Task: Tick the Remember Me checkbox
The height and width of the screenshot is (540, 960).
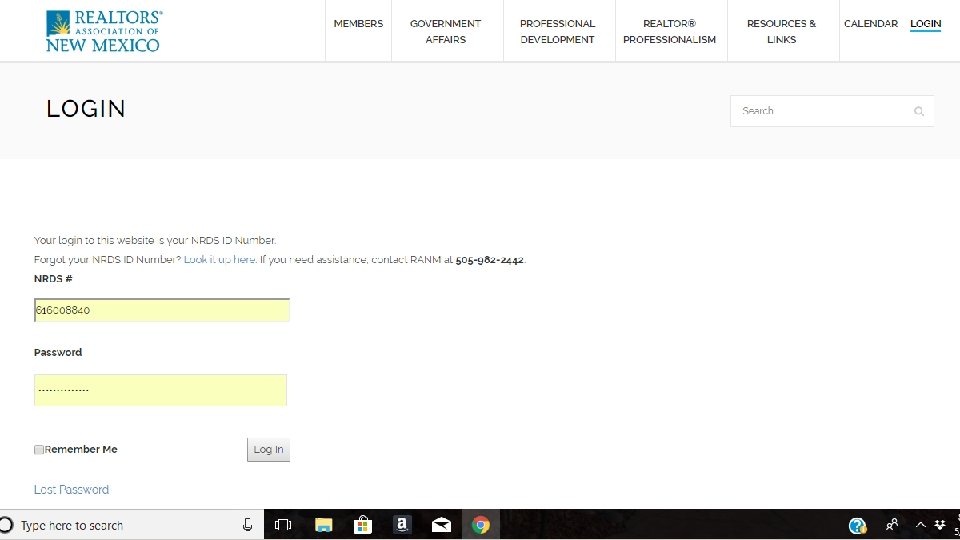Action: tap(39, 450)
